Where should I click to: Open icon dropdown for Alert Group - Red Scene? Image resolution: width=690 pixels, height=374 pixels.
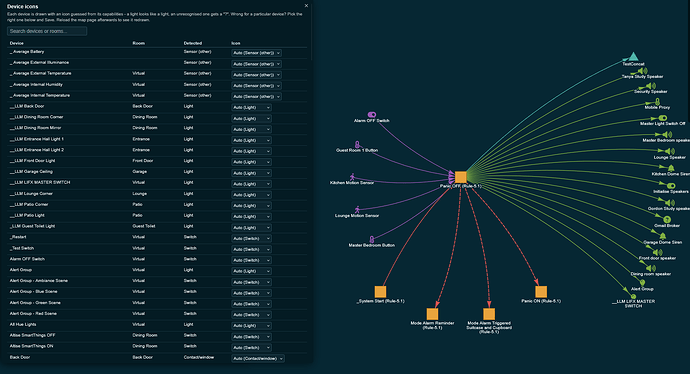point(251,315)
